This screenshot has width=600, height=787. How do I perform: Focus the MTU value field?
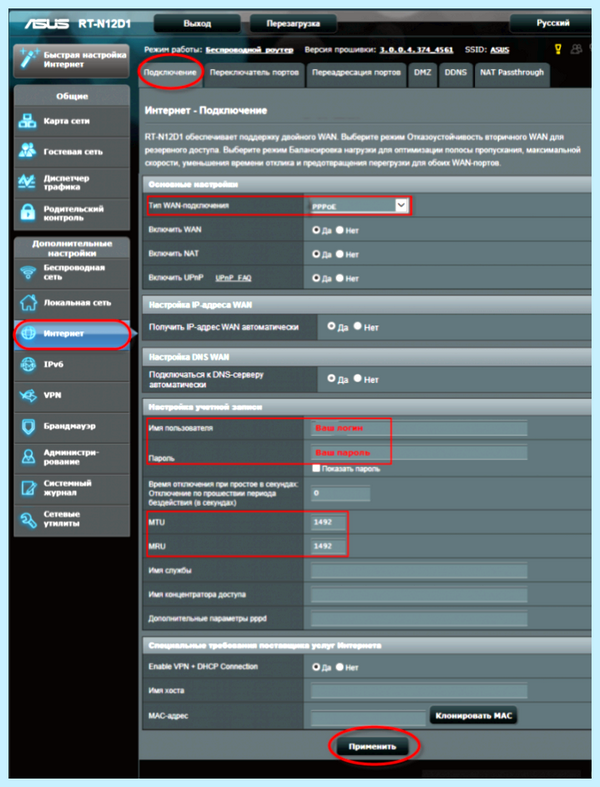328,522
